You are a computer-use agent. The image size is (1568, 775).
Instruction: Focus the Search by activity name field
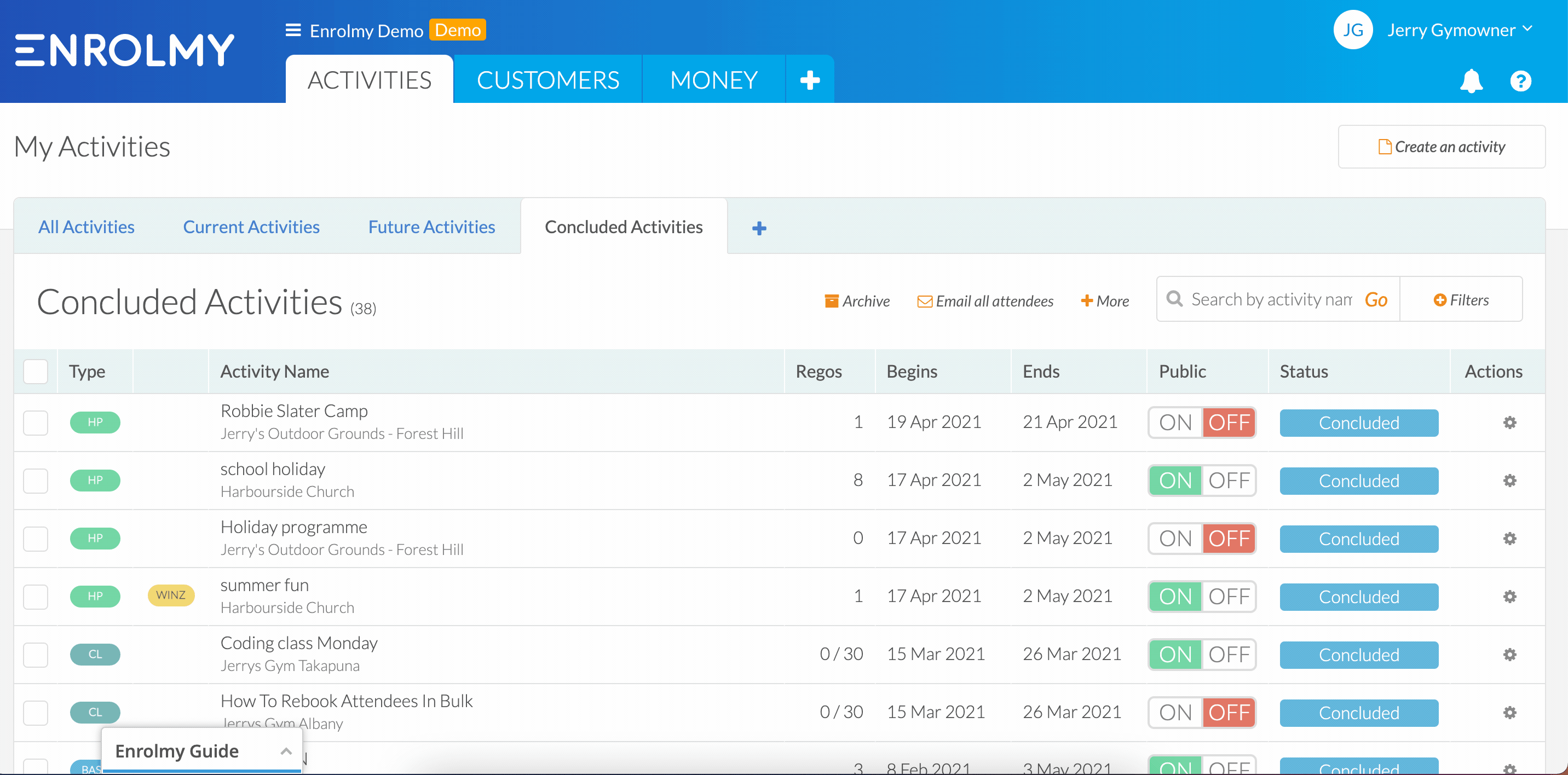point(1271,299)
